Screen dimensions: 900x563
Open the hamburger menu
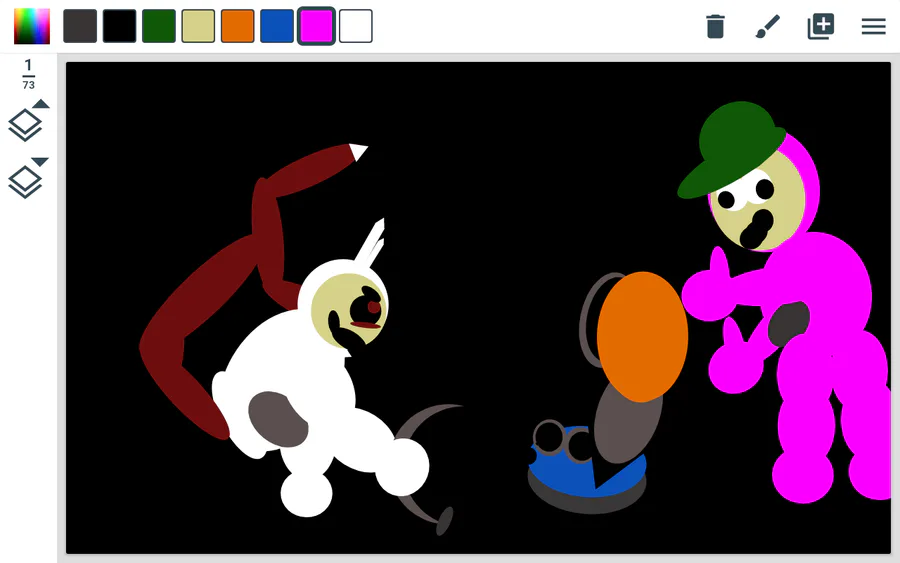click(874, 26)
